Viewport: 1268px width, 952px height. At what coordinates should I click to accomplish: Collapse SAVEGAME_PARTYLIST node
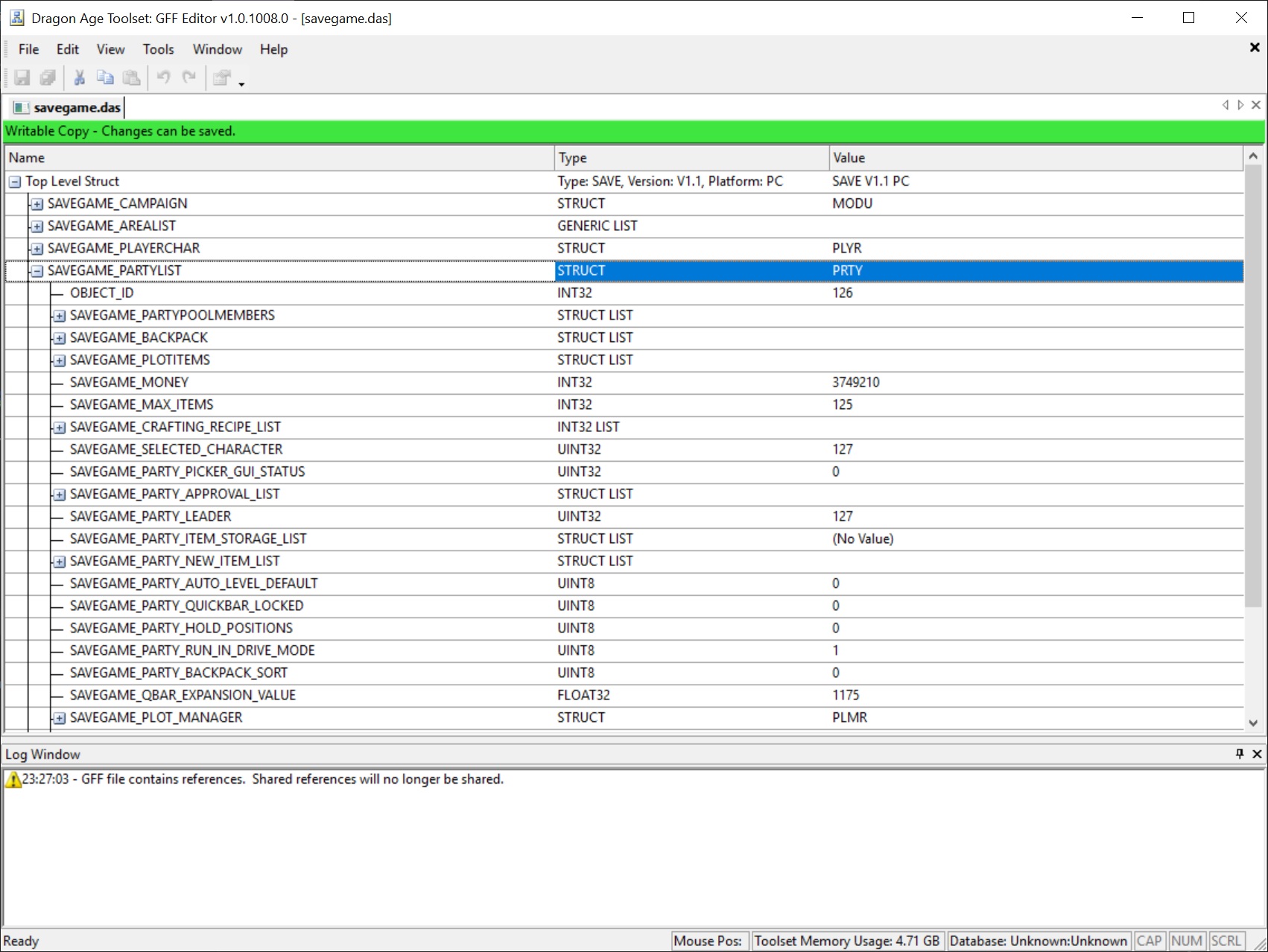click(37, 271)
